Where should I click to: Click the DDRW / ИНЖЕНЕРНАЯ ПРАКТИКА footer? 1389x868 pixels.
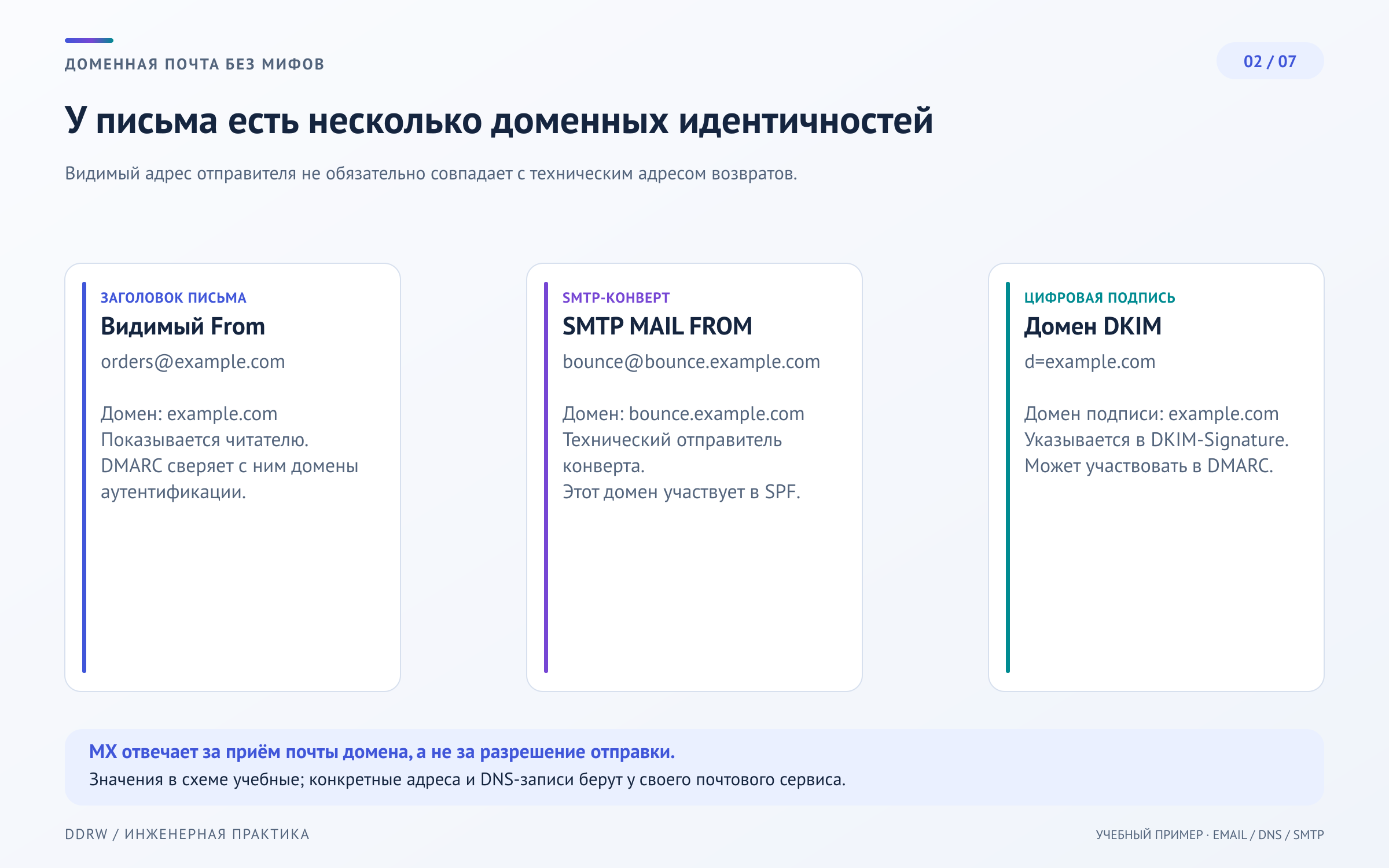pos(188,834)
